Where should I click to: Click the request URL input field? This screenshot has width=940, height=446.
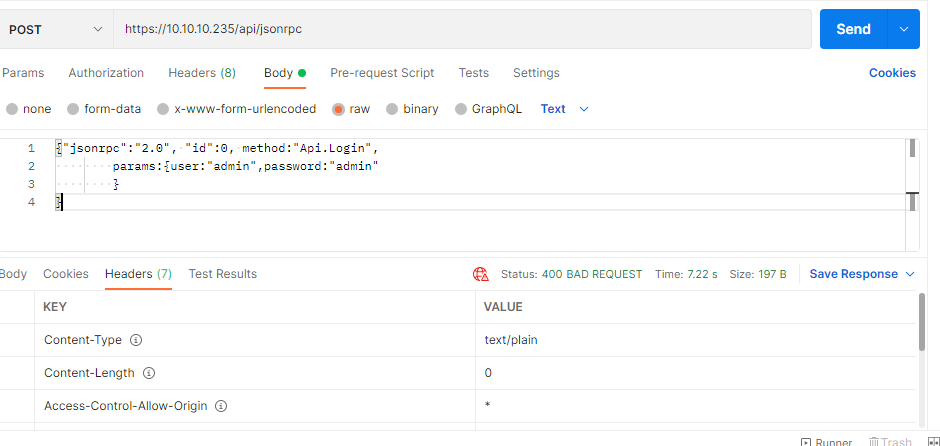coord(462,29)
